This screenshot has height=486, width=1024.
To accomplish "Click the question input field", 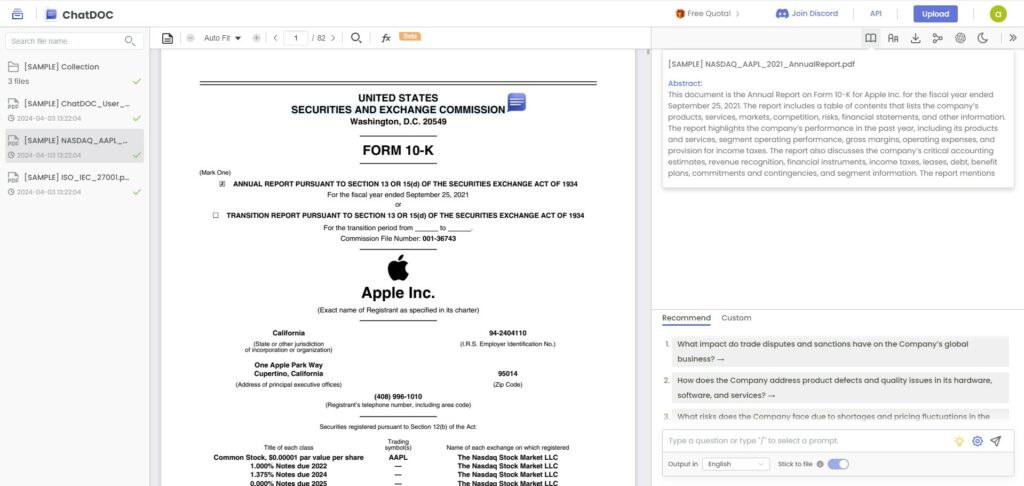I will point(807,441).
